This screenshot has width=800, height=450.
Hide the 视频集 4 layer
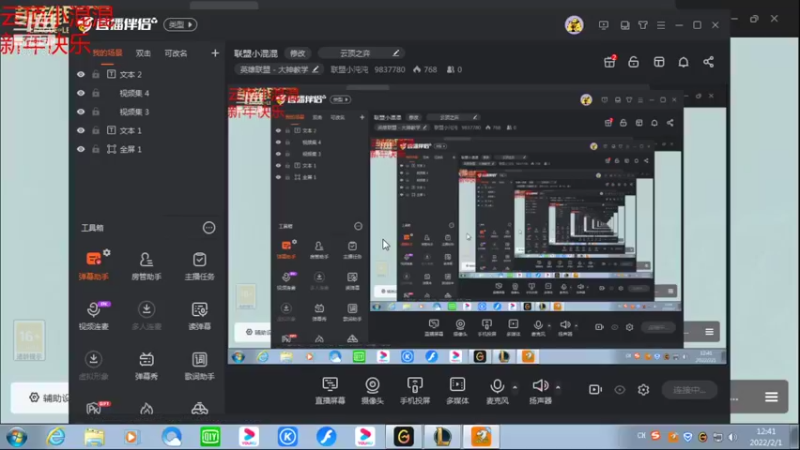pyautogui.click(x=81, y=93)
